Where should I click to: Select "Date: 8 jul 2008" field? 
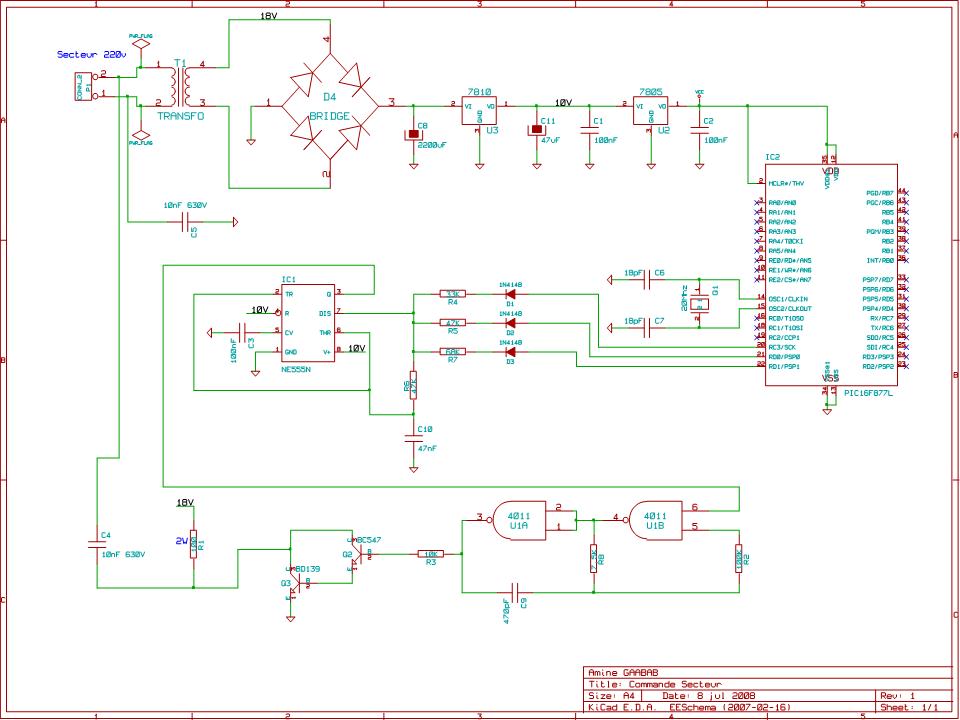(708, 696)
